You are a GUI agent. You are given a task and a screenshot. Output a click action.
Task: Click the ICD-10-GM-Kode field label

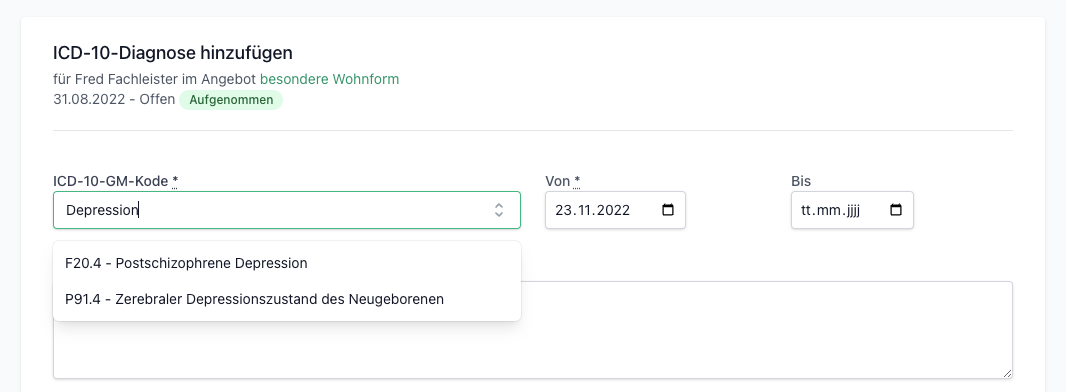pos(116,181)
